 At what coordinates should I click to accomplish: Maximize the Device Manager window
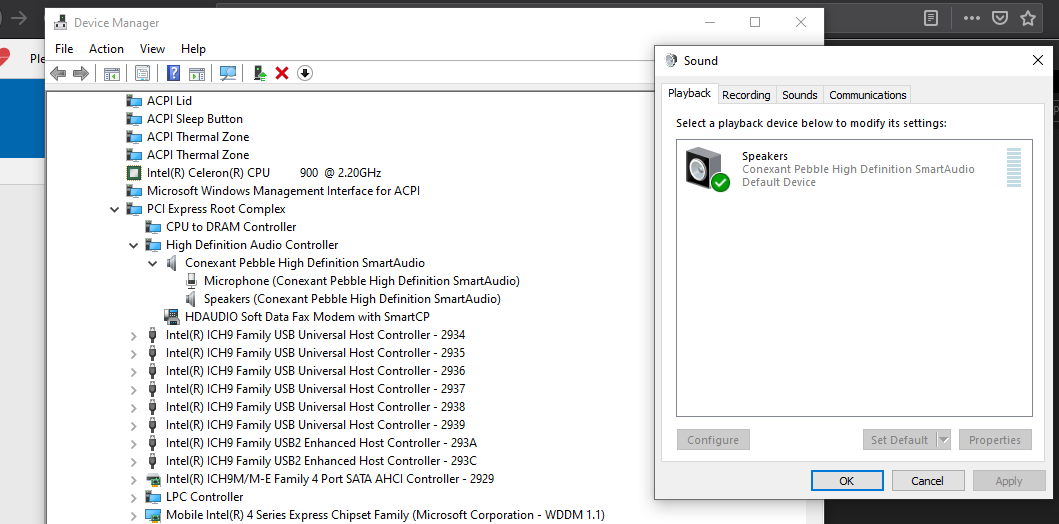coord(755,22)
